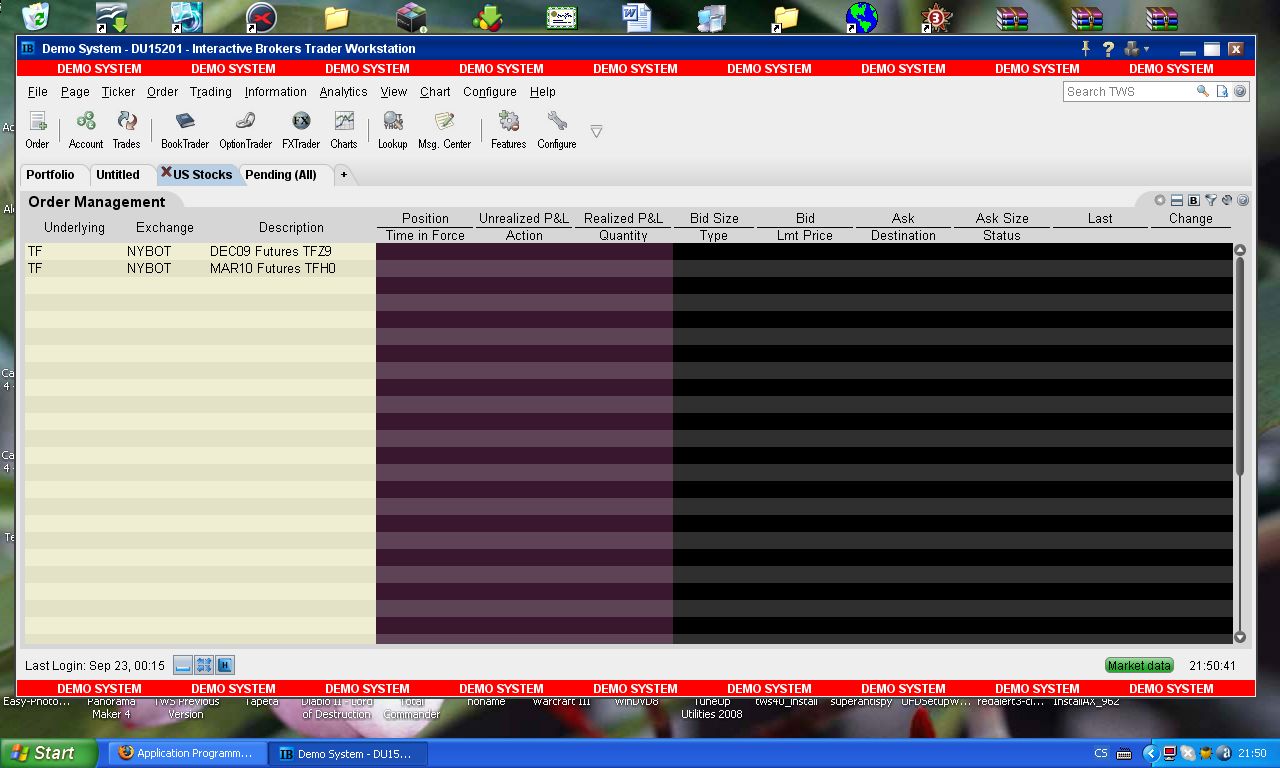Close the US Stocks tab with red X
Image resolution: width=1280 pixels, height=768 pixels.
point(166,173)
